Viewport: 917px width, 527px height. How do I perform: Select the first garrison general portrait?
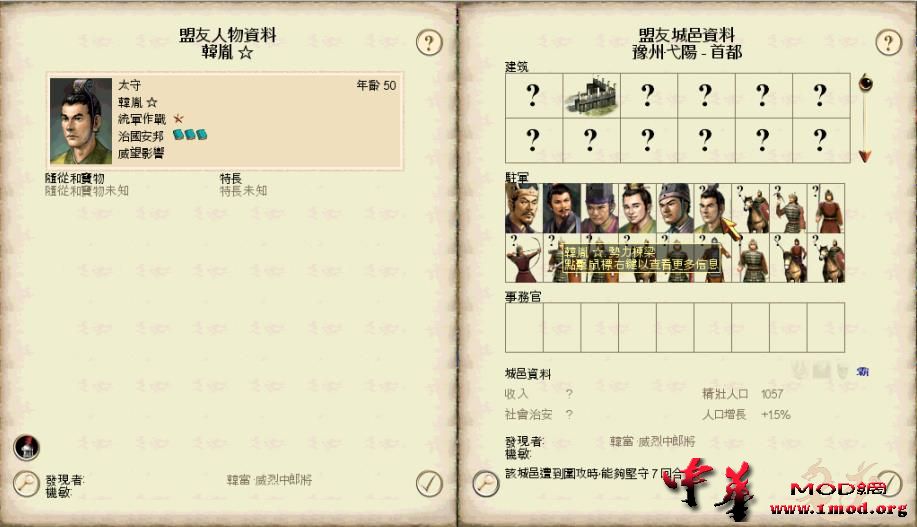(x=524, y=208)
